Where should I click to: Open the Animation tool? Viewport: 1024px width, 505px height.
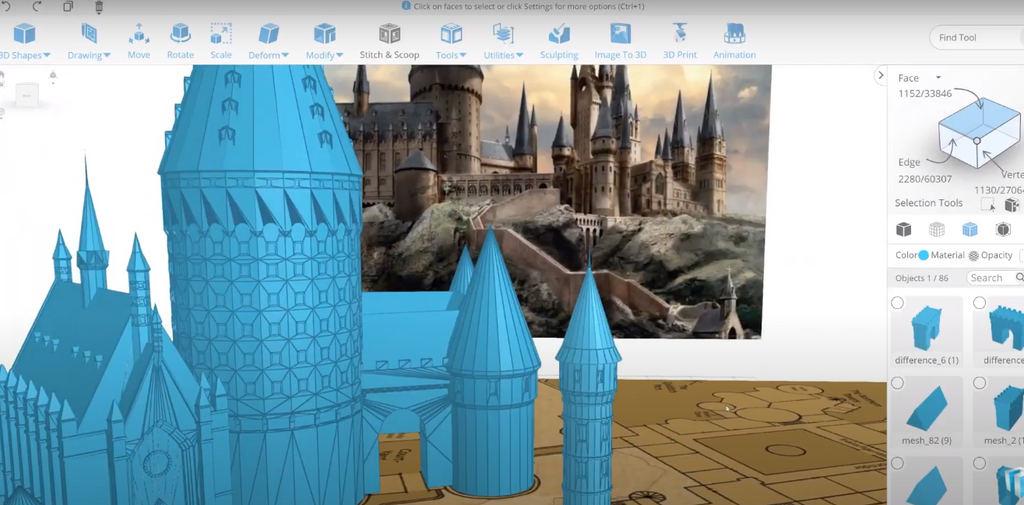(734, 42)
